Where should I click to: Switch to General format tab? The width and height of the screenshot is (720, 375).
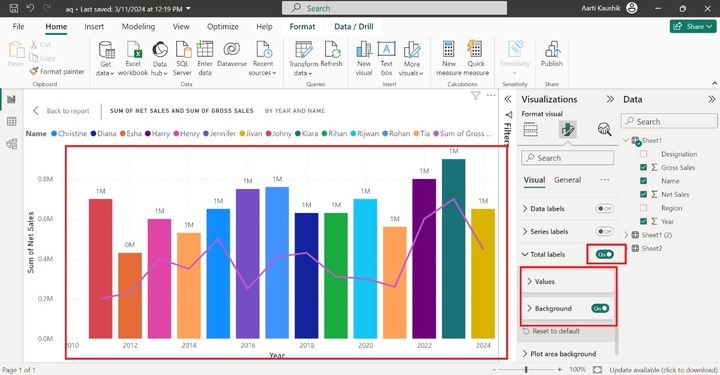pyautogui.click(x=567, y=180)
